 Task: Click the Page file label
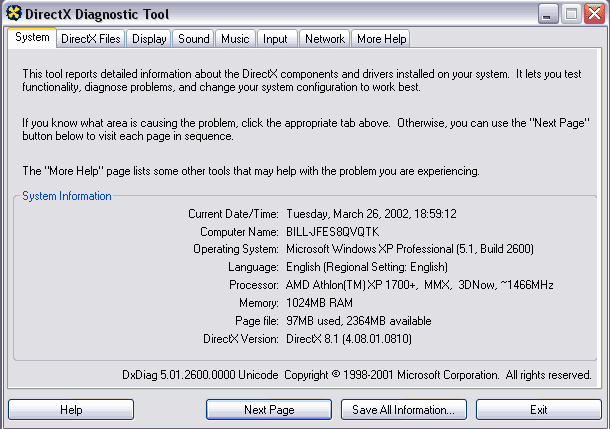[x=257, y=321]
